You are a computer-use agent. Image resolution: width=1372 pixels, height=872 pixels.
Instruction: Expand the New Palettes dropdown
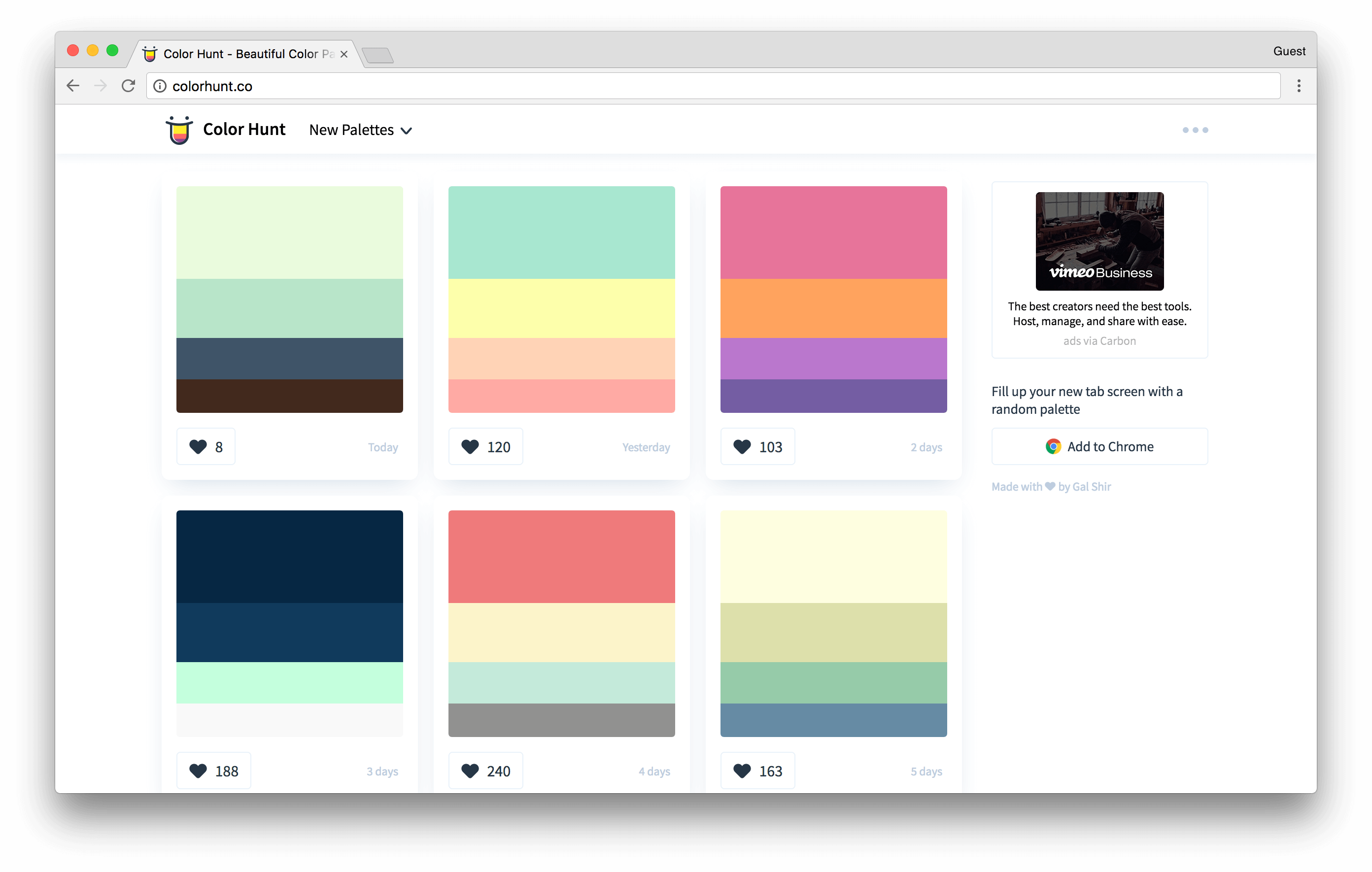[x=360, y=131]
